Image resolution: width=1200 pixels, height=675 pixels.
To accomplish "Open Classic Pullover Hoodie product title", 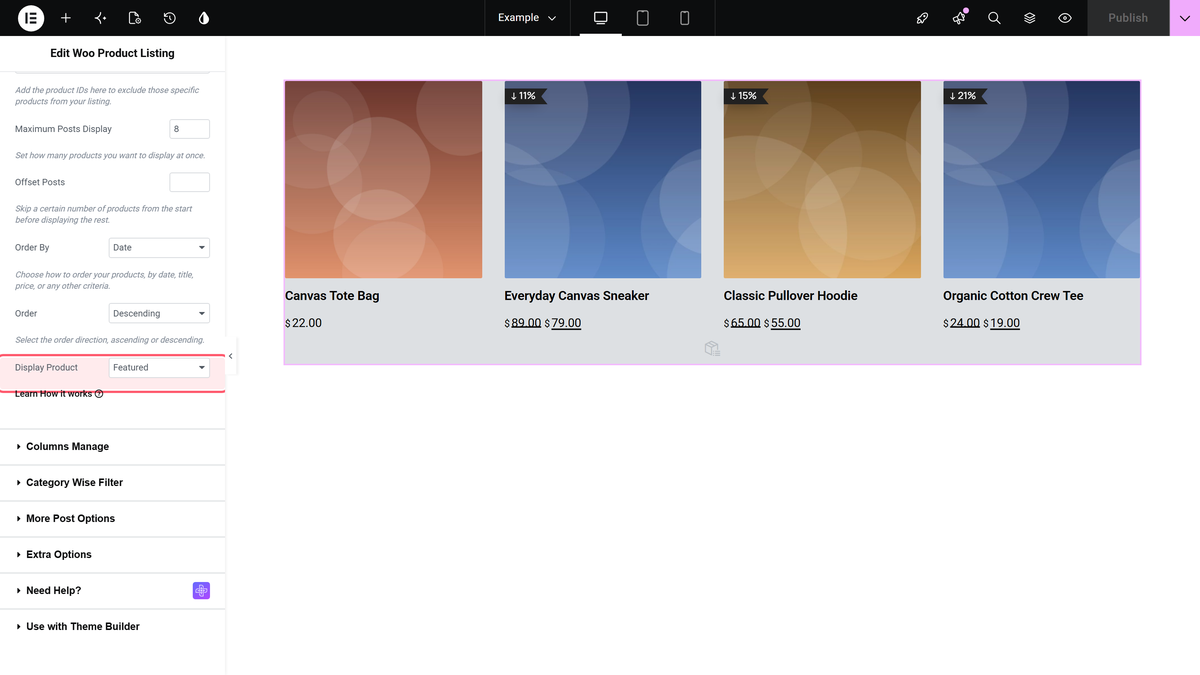I will click(x=791, y=296).
